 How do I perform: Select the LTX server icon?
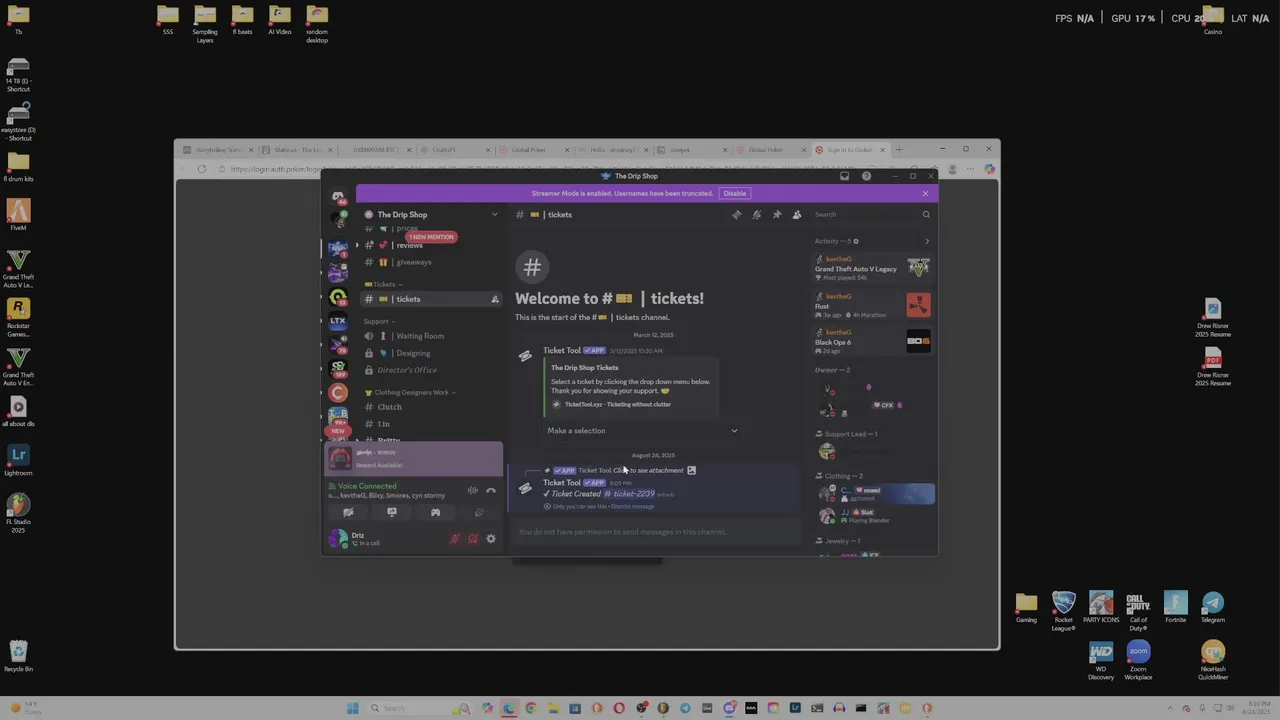click(x=338, y=321)
